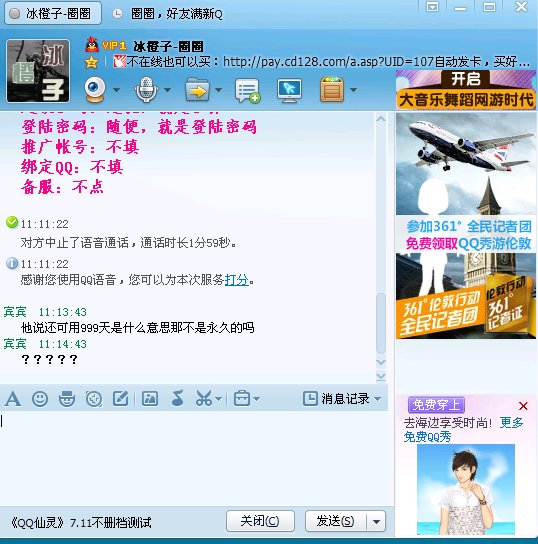Expand applications box dropdown arrow
538x544 pixels.
(x=353, y=90)
